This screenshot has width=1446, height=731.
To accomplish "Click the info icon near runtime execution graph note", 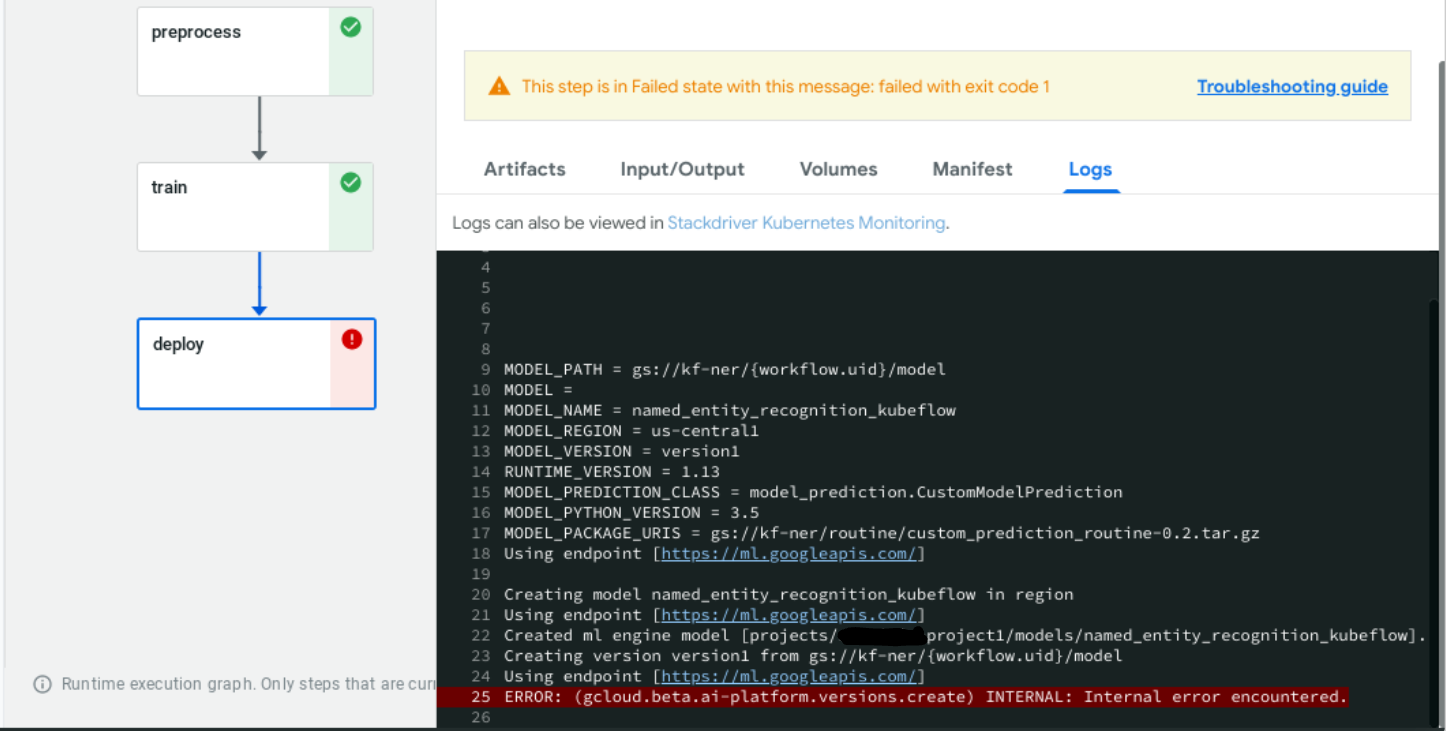I will click(41, 684).
